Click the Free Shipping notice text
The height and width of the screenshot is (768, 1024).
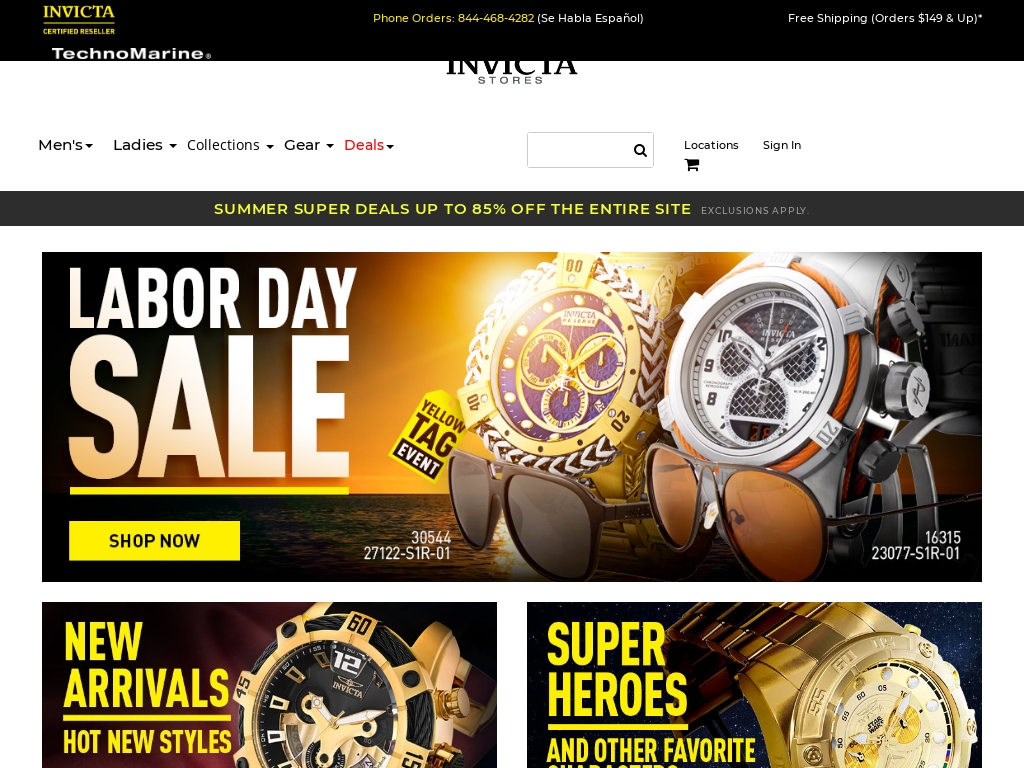(x=885, y=18)
